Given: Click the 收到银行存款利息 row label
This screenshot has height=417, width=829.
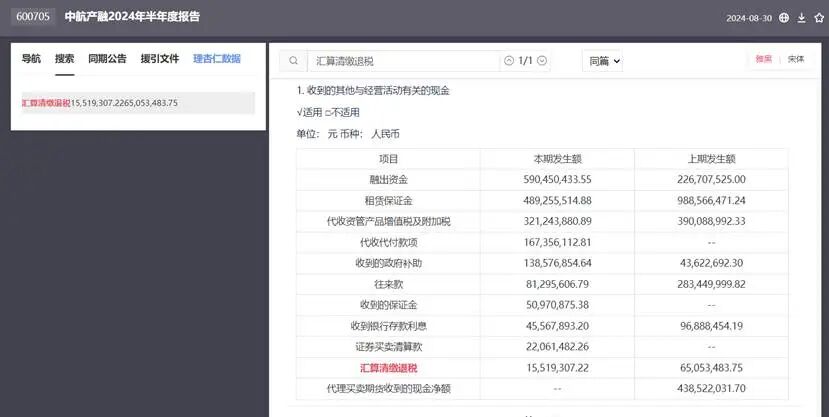Looking at the screenshot, I should pos(388,326).
